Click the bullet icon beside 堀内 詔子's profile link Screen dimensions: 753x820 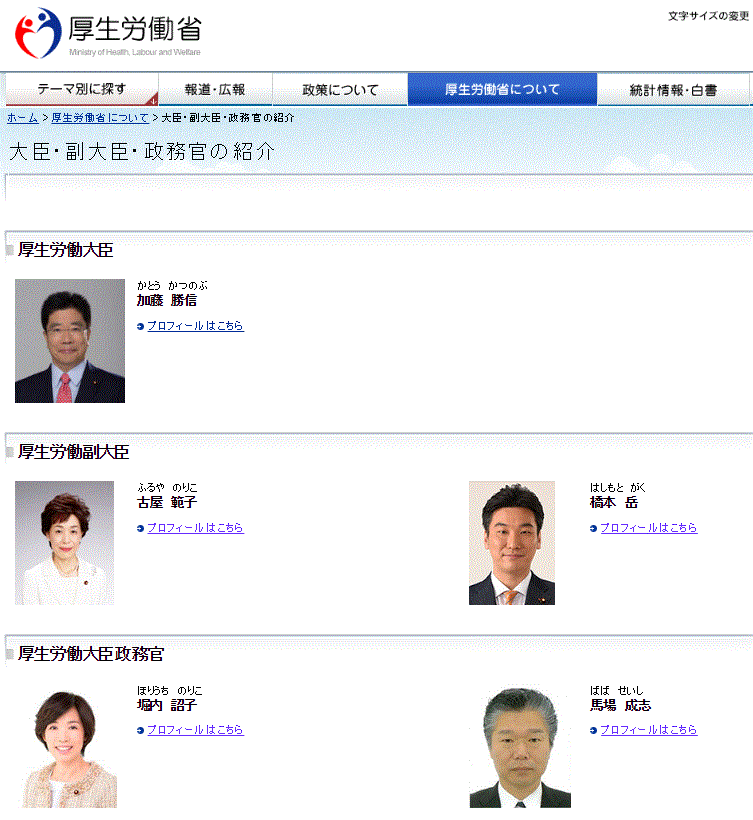(140, 730)
